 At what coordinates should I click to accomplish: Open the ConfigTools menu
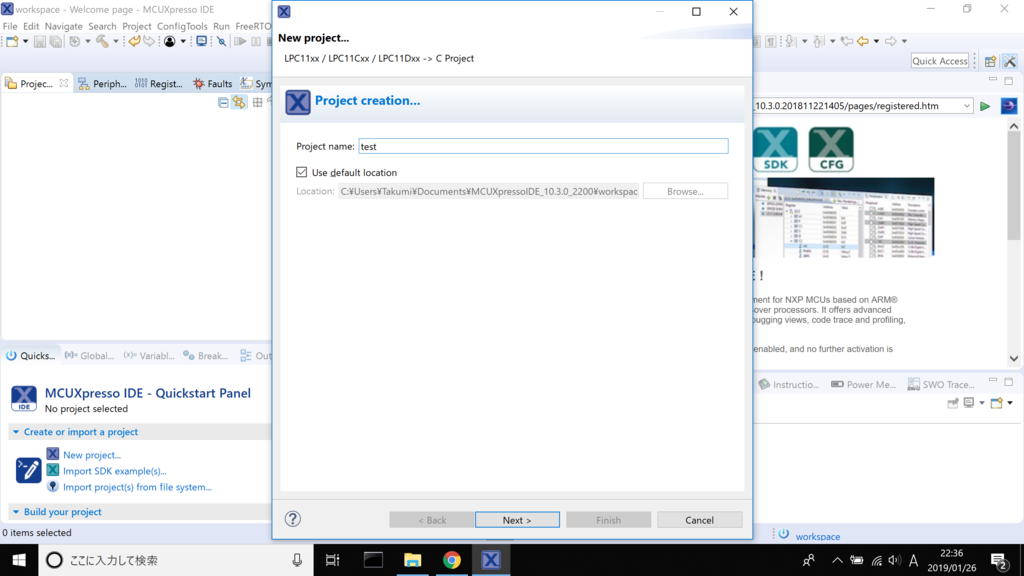[x=182, y=26]
